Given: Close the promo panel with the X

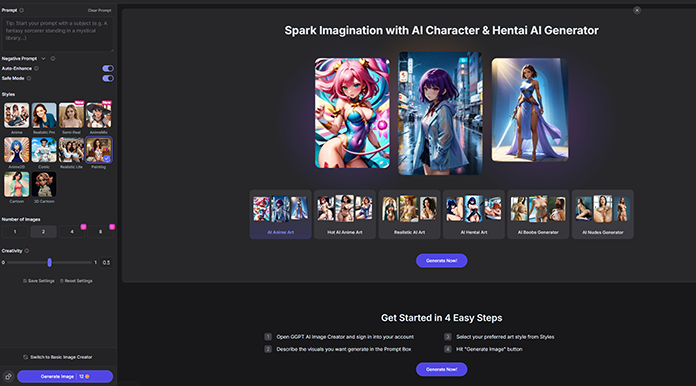Looking at the screenshot, I should [x=637, y=10].
